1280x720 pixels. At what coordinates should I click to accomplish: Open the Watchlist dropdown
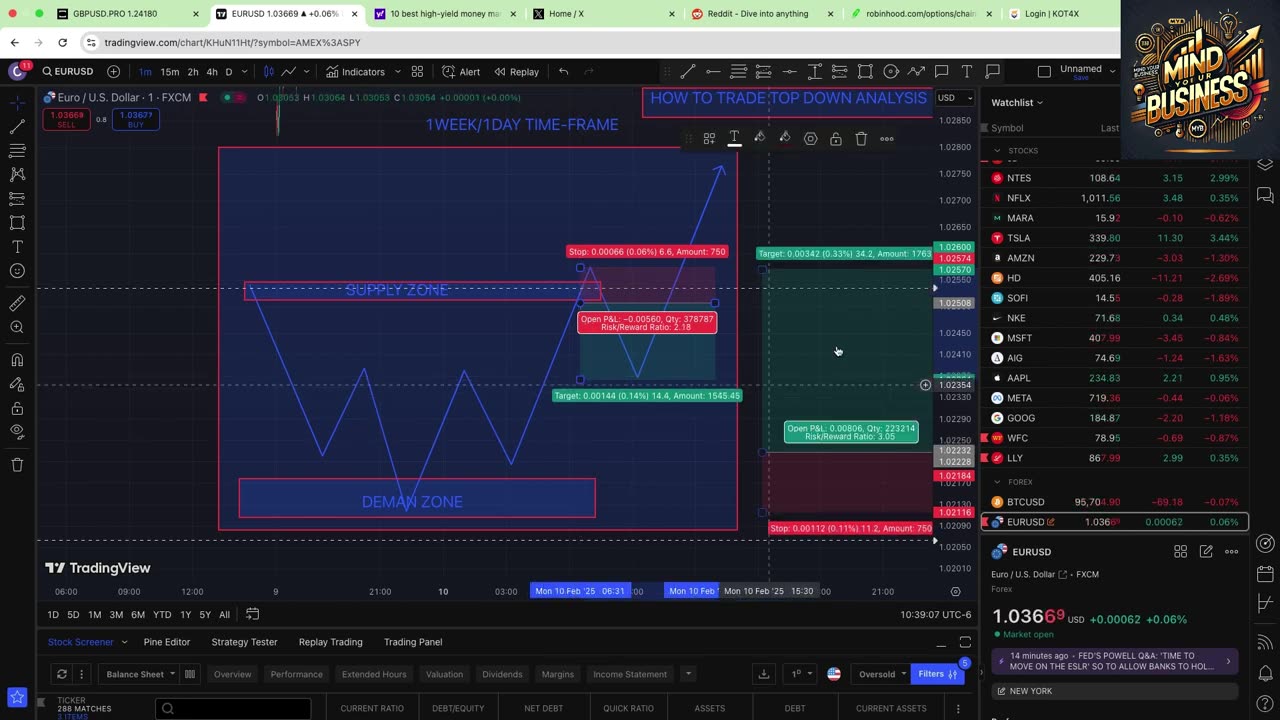click(x=1017, y=102)
